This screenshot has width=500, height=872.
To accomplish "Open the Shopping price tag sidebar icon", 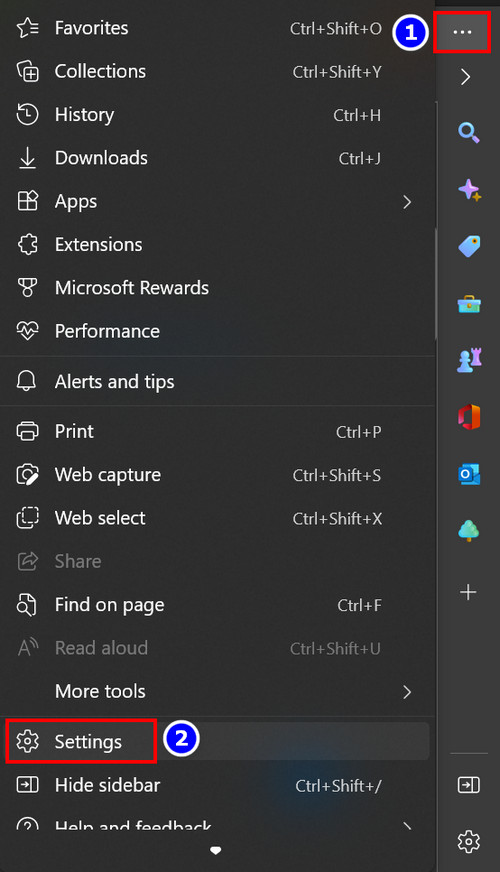I will pos(469,246).
